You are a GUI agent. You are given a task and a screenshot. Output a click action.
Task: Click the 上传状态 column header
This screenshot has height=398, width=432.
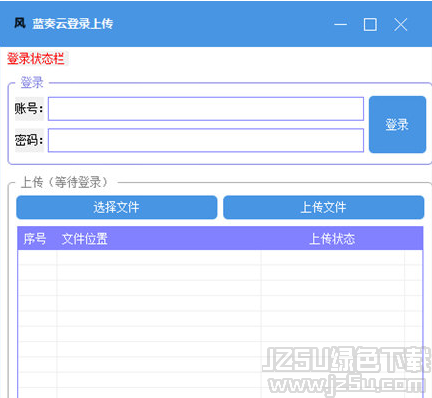coord(332,239)
